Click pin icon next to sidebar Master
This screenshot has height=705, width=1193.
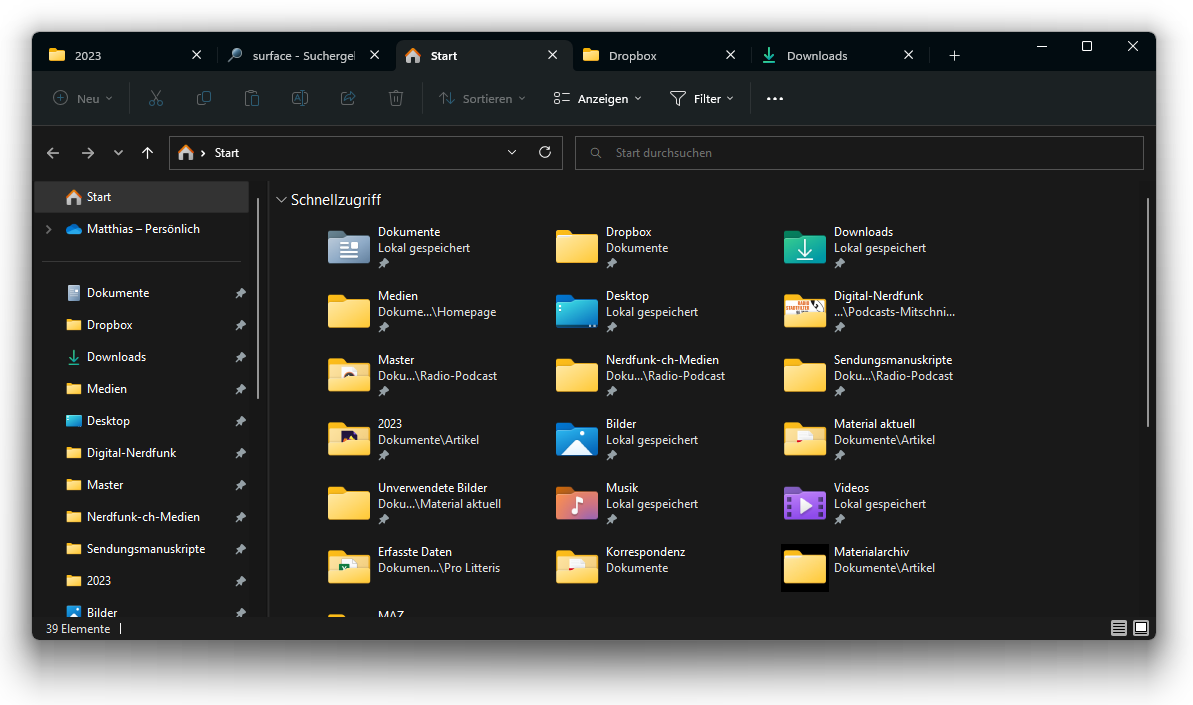(x=240, y=484)
